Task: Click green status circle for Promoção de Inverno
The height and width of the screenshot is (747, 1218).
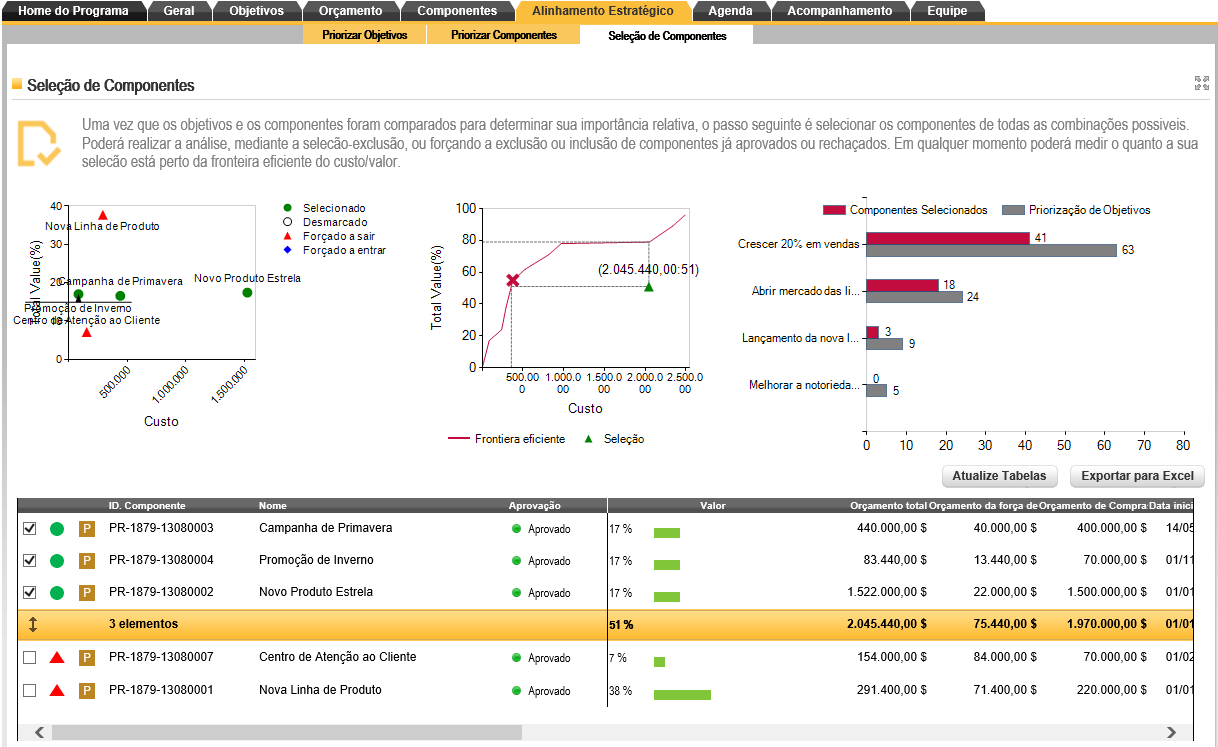Action: click(x=57, y=562)
